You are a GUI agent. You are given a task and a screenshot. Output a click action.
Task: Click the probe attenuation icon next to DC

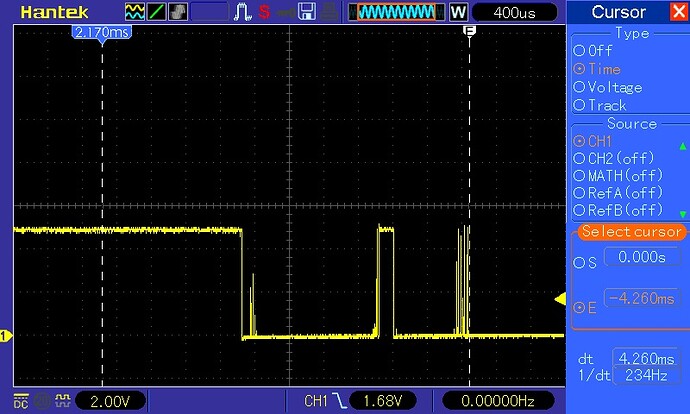[x=63, y=400]
